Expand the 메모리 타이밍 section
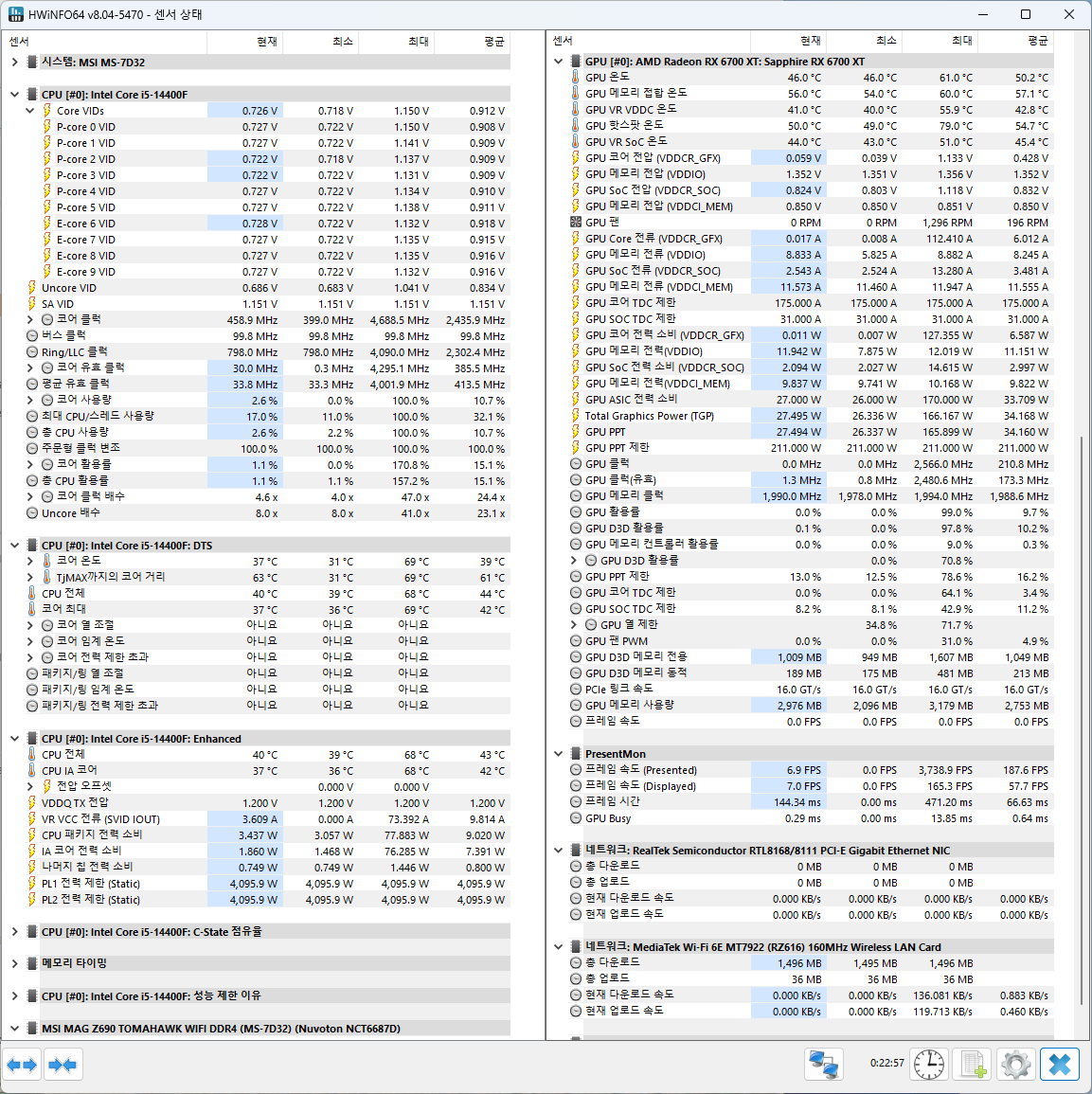Screen dimensions: 1092x1094 (14, 963)
